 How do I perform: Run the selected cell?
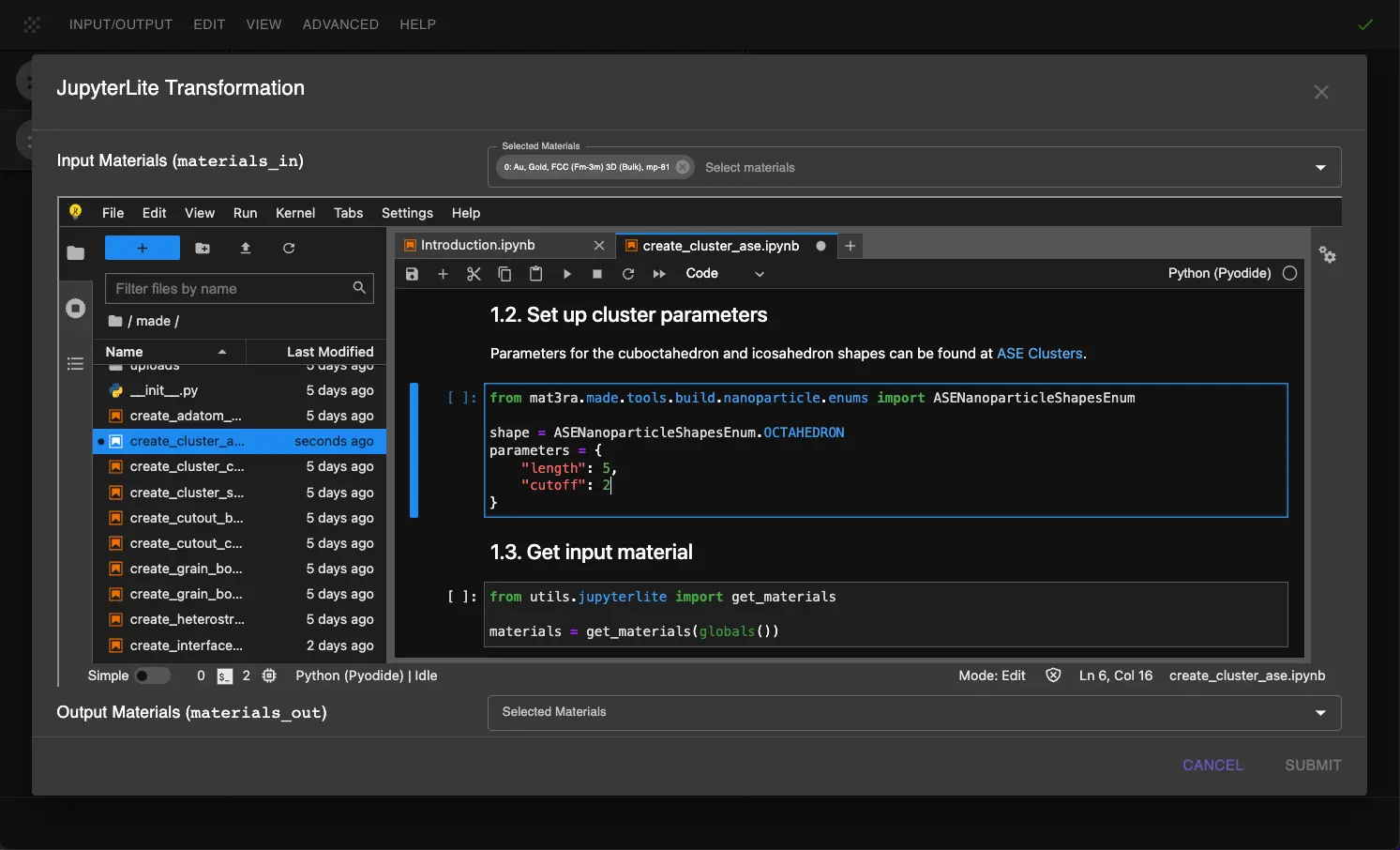tap(567, 274)
